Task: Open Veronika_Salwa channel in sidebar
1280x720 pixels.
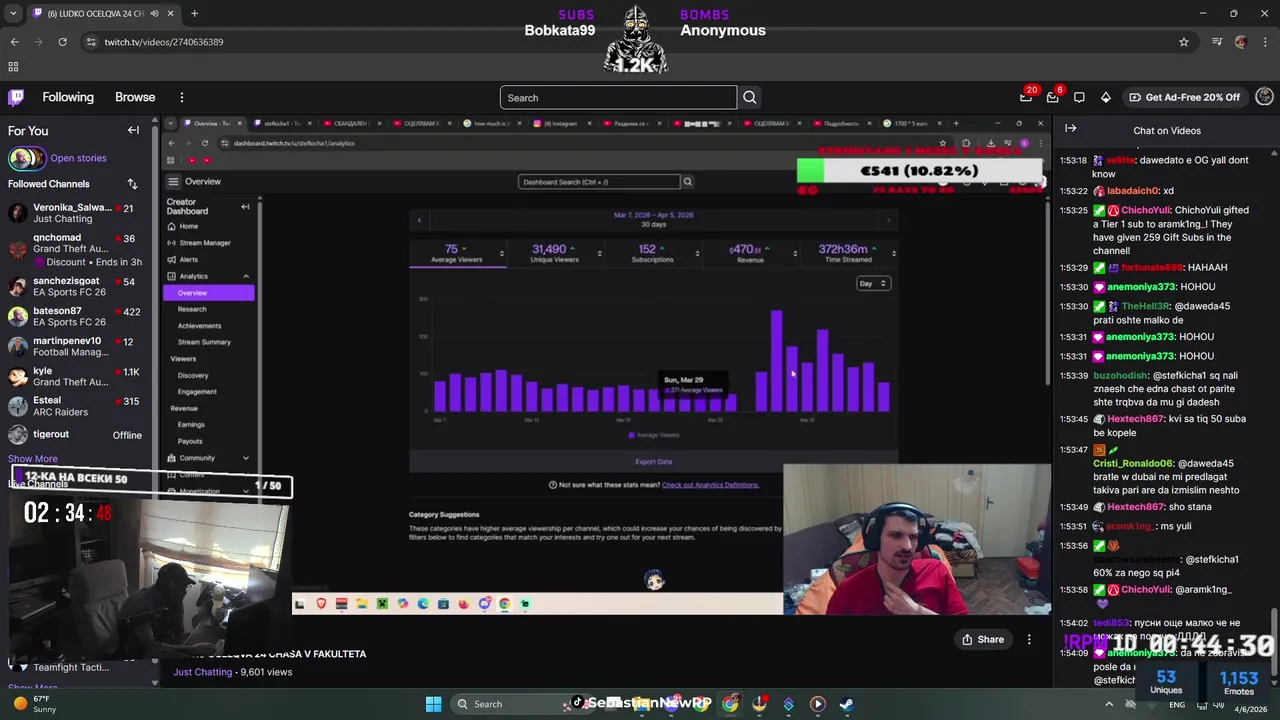Action: (75, 213)
